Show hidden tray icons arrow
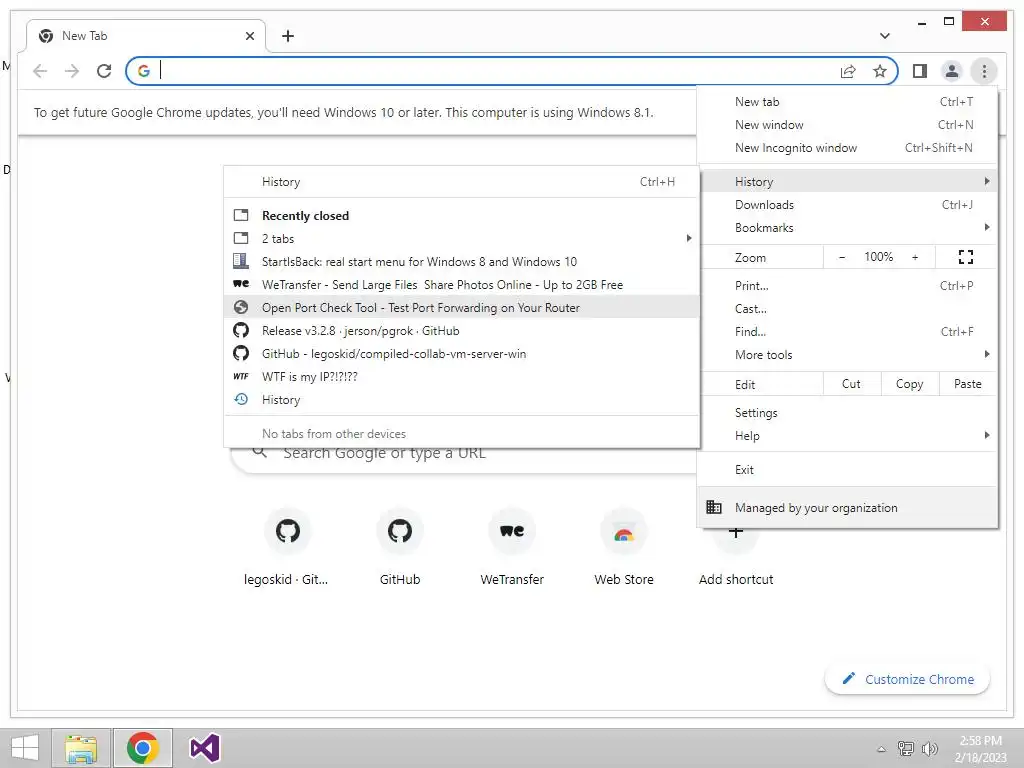 point(881,749)
